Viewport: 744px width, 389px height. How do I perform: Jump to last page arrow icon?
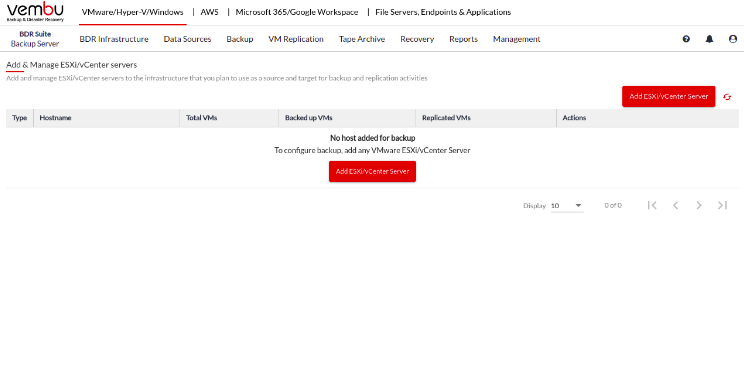coord(722,205)
